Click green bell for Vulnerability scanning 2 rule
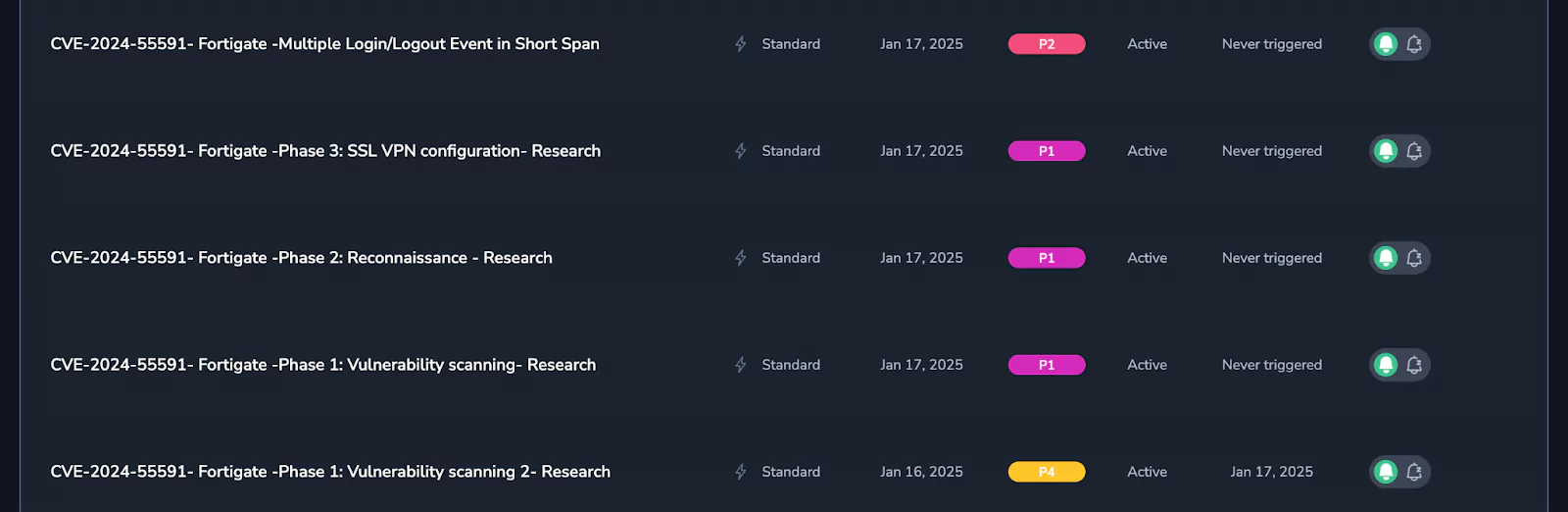Screen dimensions: 1568x512 1386,472
